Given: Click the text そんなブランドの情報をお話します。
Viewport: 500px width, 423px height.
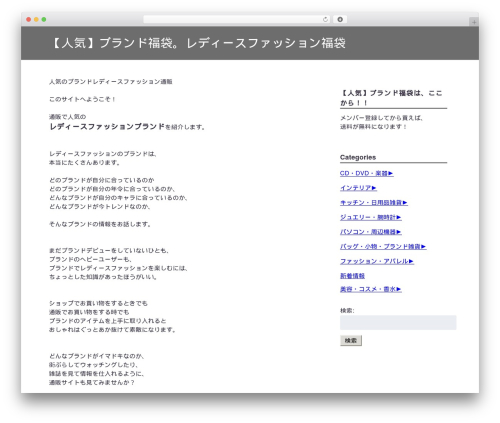Looking at the screenshot, I should pos(100,224).
